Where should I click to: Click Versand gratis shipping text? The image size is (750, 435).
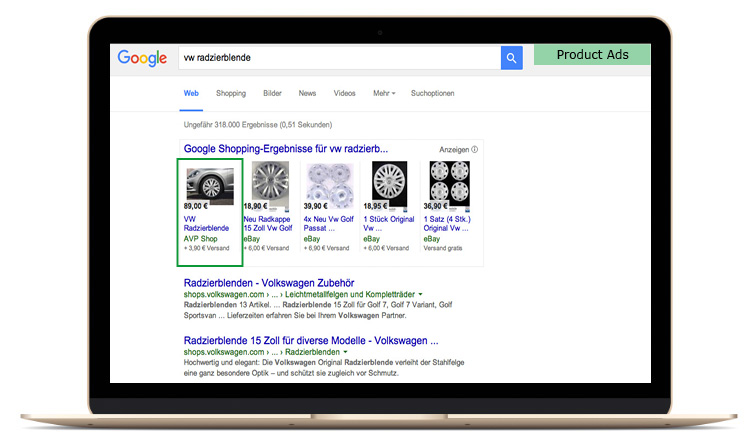[443, 248]
